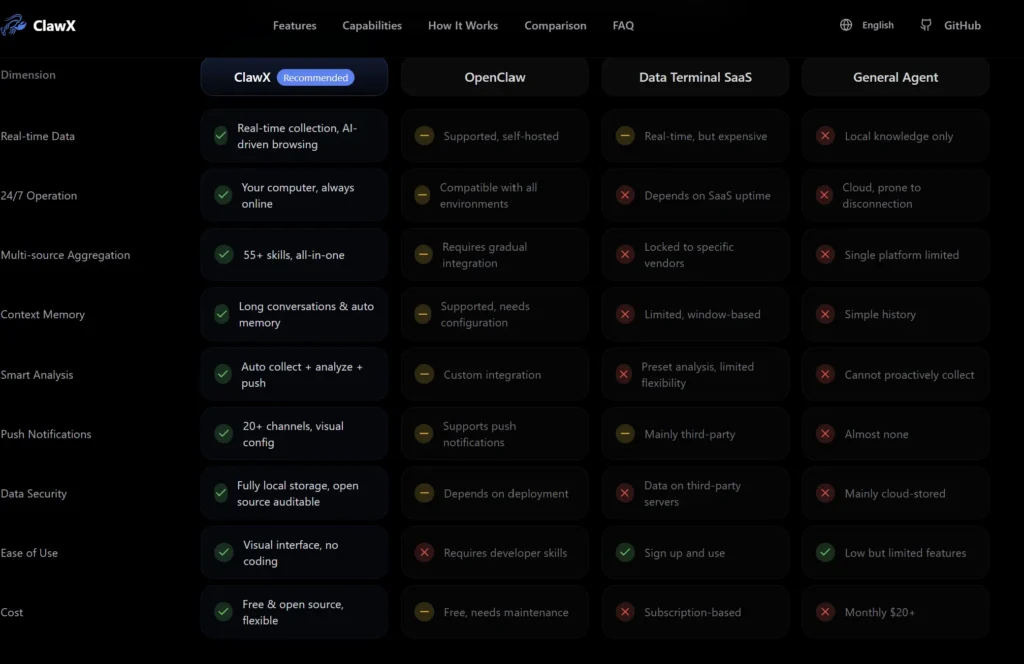This screenshot has height=664, width=1024.
Task: Click the Data Terminal SaaS column header
Action: click(695, 76)
